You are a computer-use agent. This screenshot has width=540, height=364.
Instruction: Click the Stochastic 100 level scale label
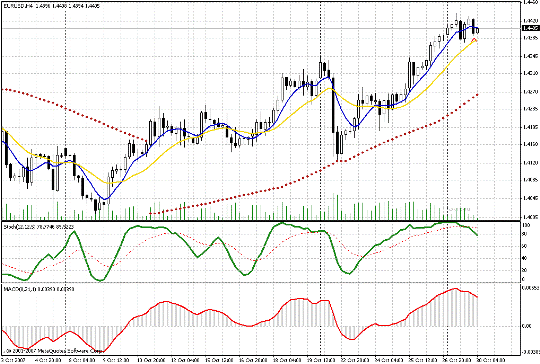[526, 225]
